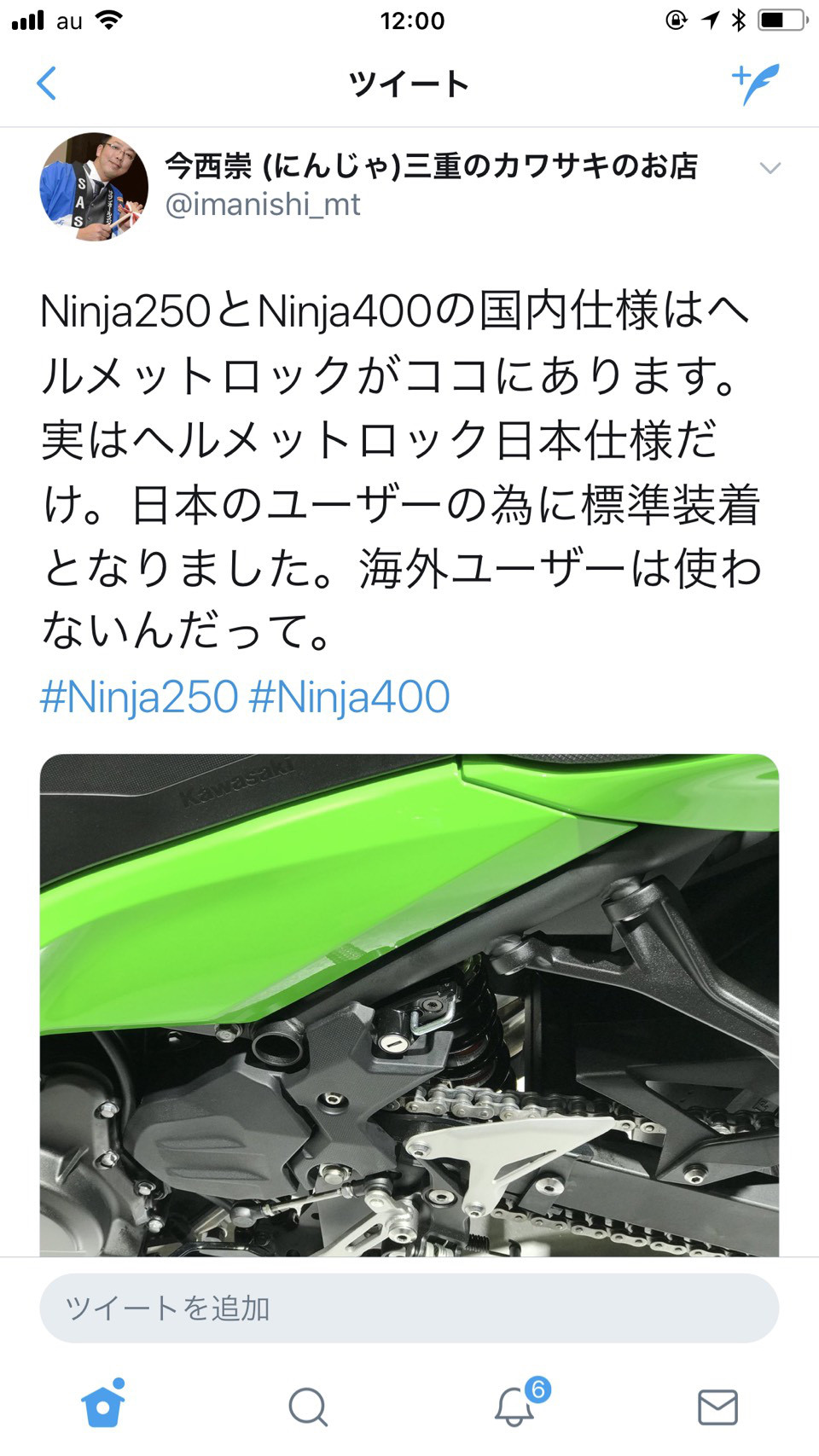
Task: Tap the clock showing 12:00
Action: click(412, 20)
